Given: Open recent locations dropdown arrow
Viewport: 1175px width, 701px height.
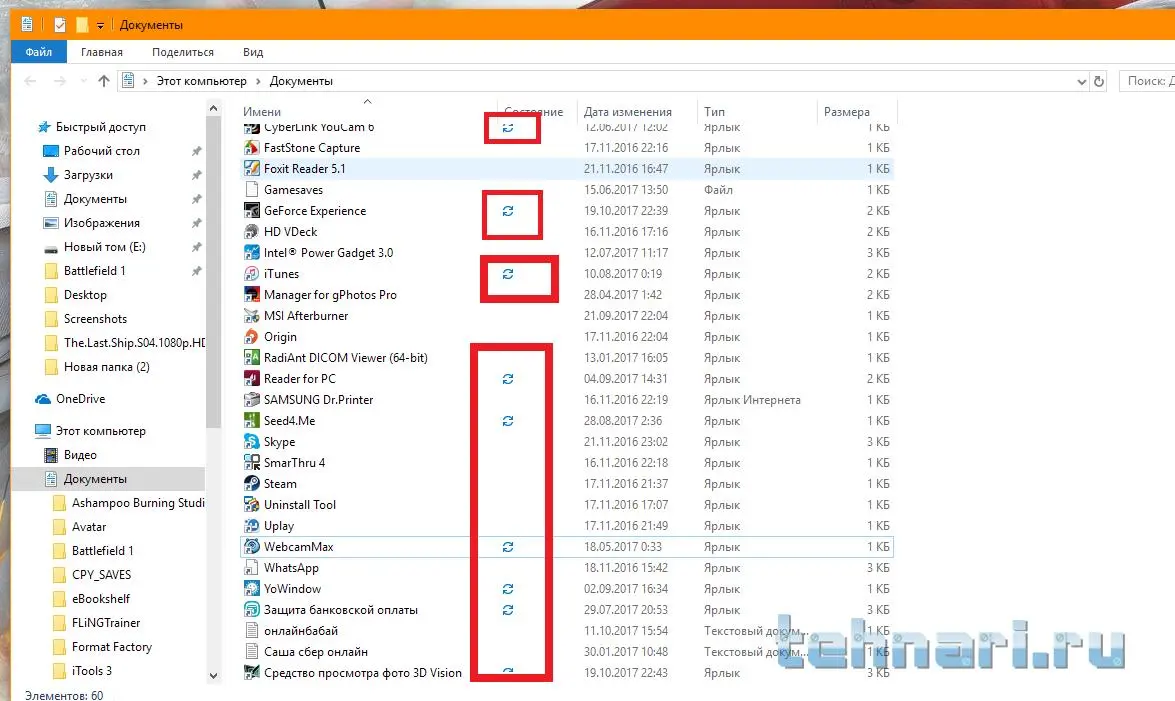Looking at the screenshot, I should 83,81.
